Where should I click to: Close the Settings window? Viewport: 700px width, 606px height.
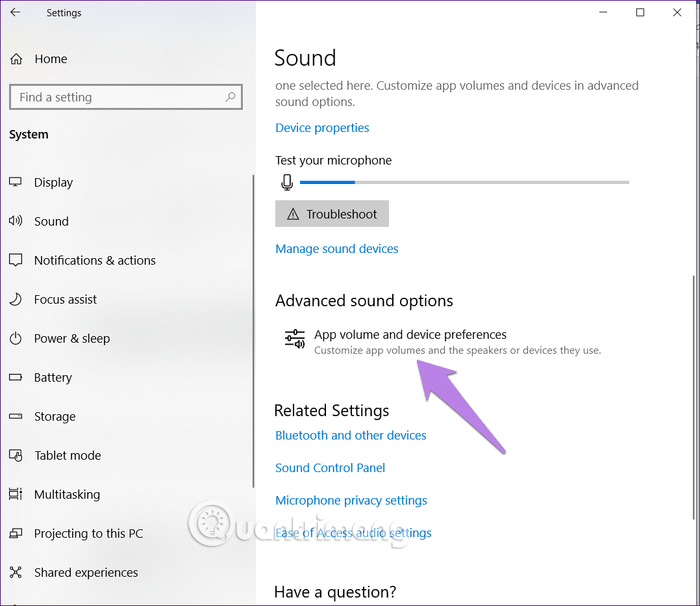pyautogui.click(x=677, y=13)
